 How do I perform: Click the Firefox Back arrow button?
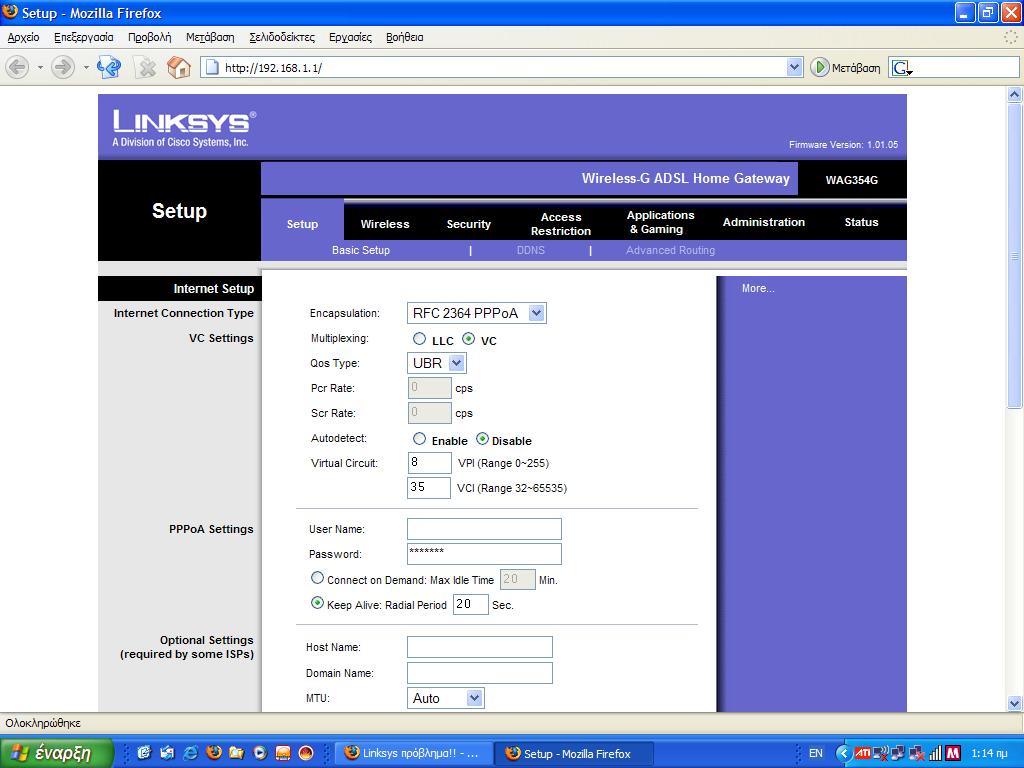pos(18,67)
